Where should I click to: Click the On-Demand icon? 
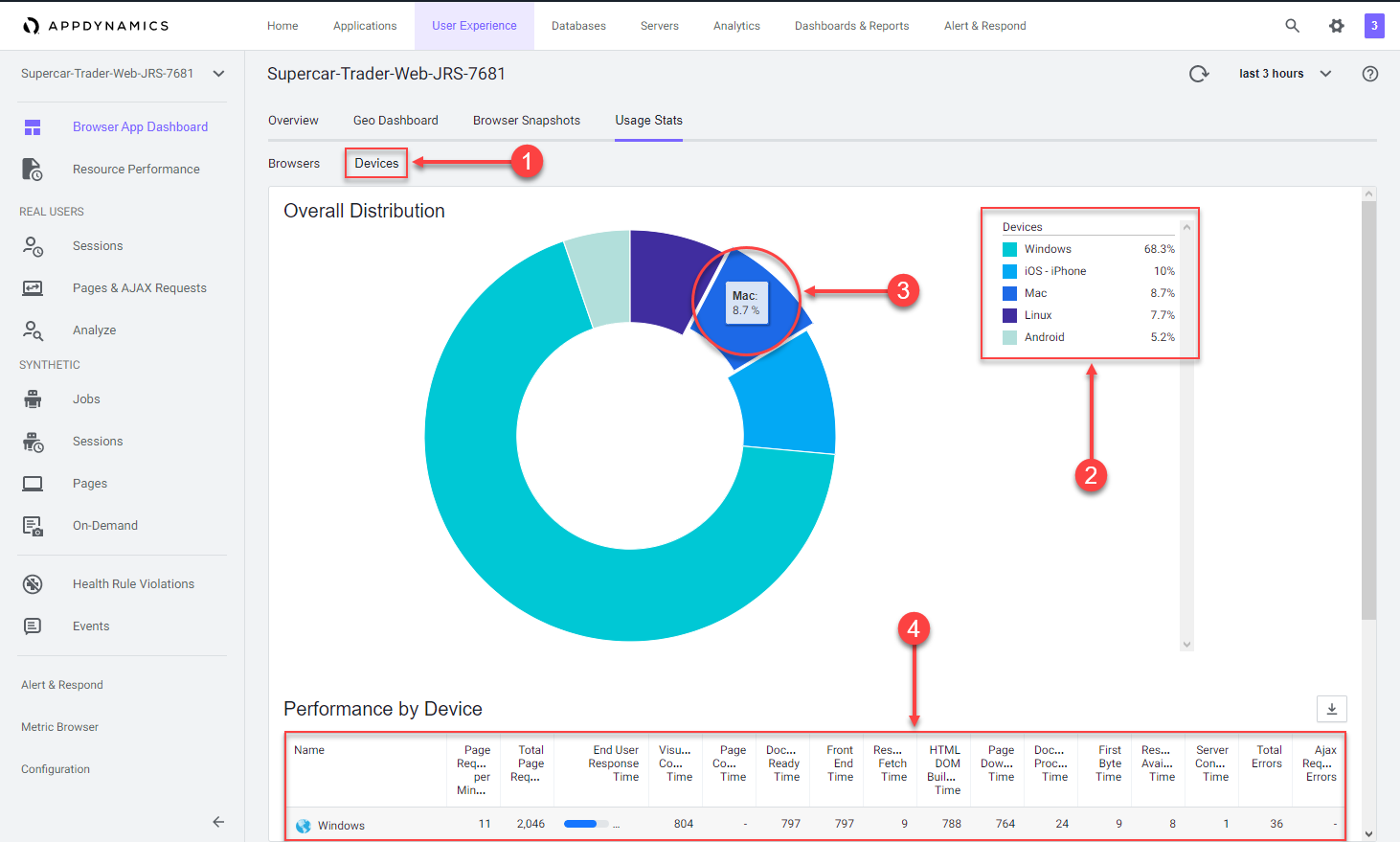point(33,526)
